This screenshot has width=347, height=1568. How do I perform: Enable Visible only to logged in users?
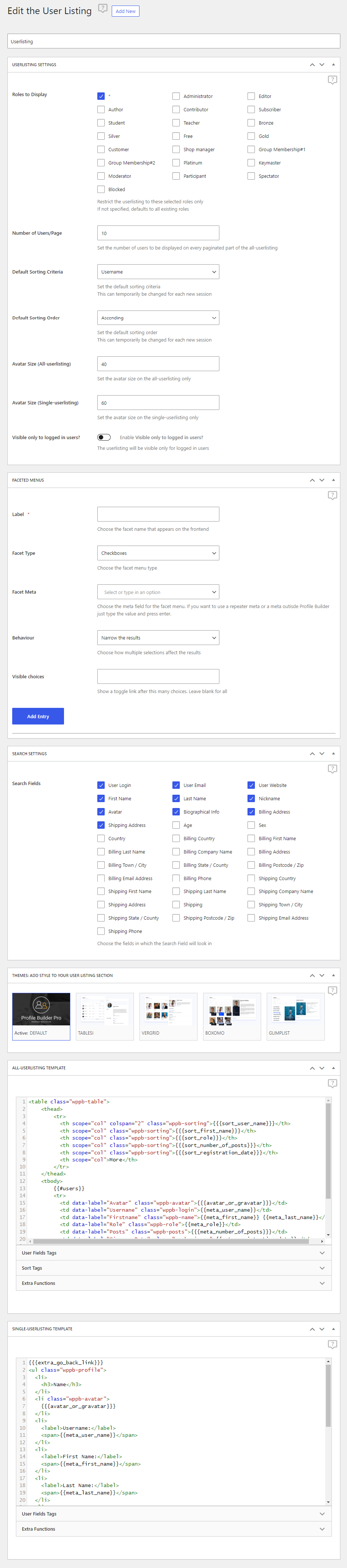(104, 437)
